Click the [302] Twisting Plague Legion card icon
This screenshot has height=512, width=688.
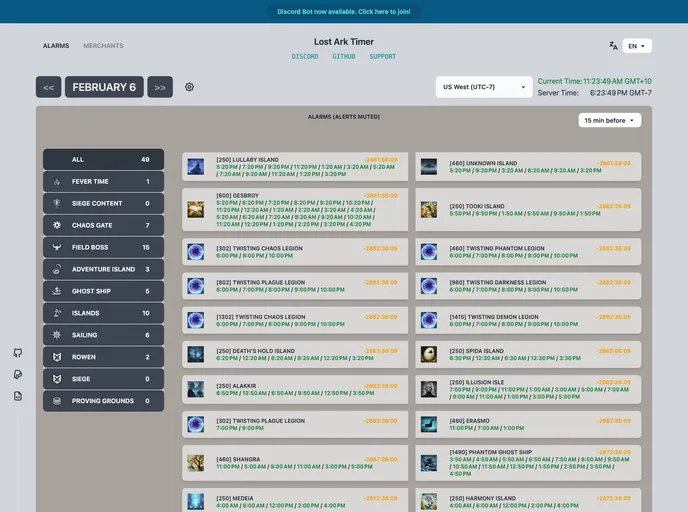point(196,424)
